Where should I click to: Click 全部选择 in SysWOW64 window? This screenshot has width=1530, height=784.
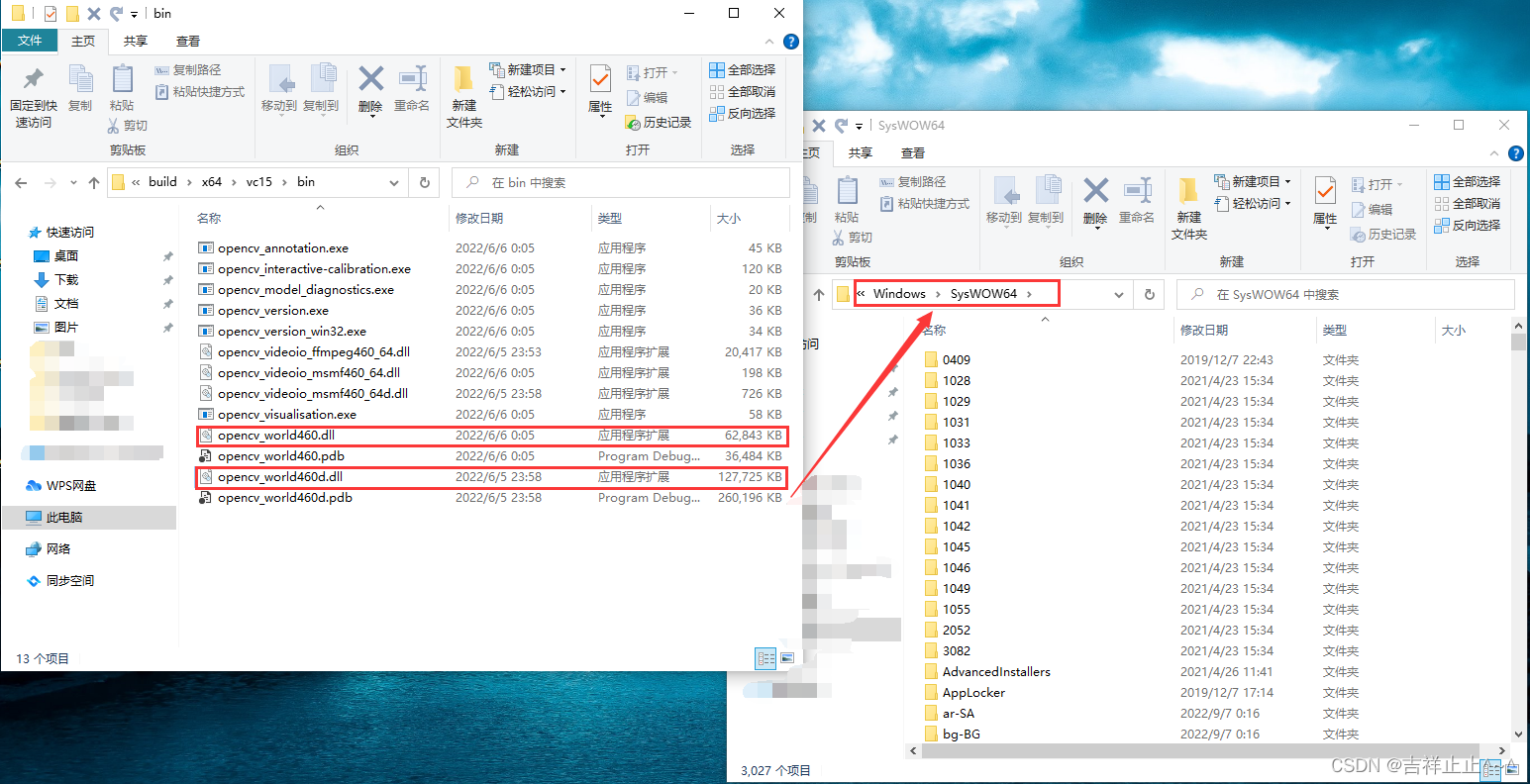(1468, 182)
